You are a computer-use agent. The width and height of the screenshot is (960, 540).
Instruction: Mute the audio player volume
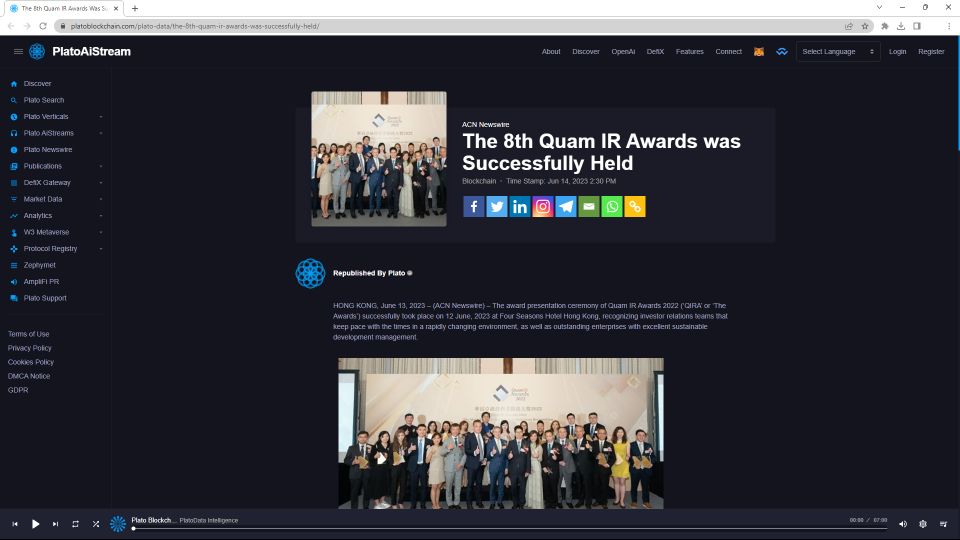[x=902, y=524]
